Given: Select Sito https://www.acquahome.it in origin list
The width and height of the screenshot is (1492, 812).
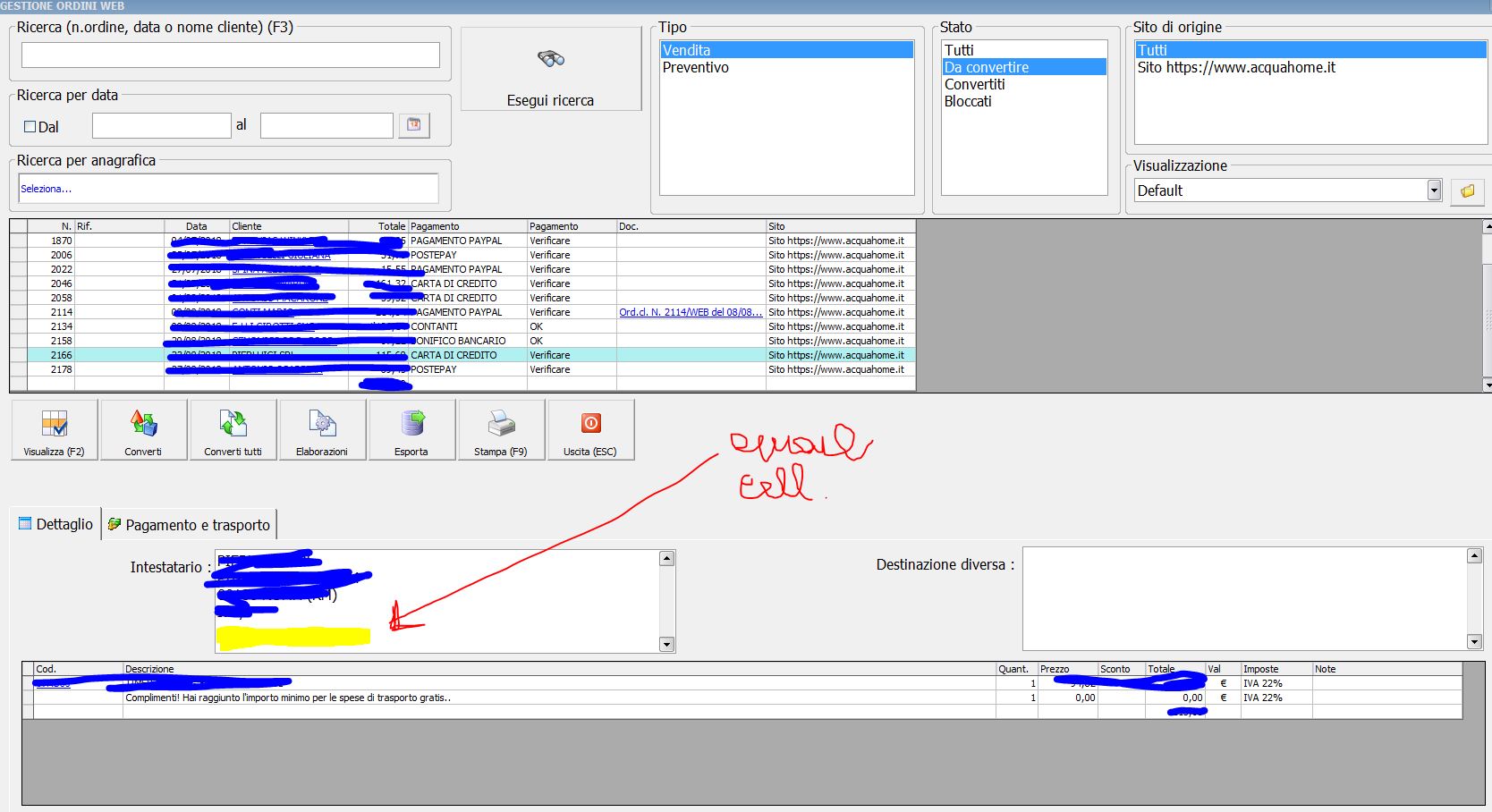Looking at the screenshot, I should point(1310,67).
